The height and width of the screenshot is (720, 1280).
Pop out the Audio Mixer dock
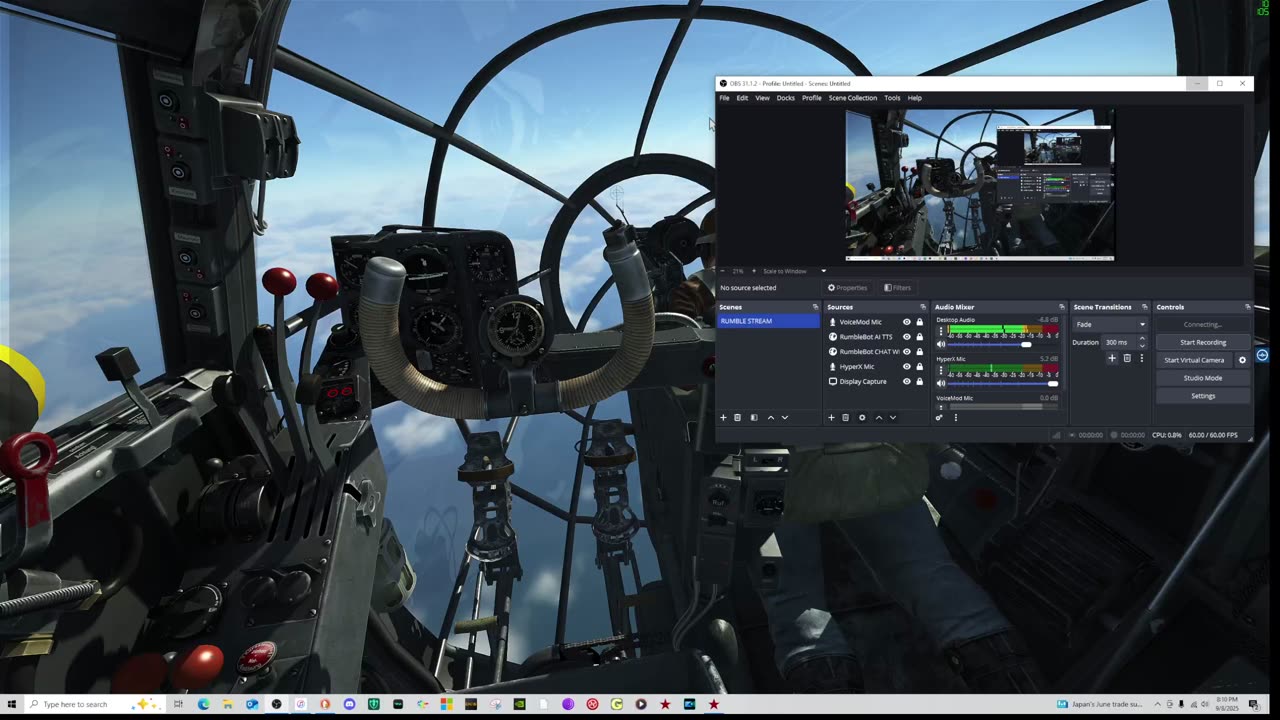[1062, 307]
